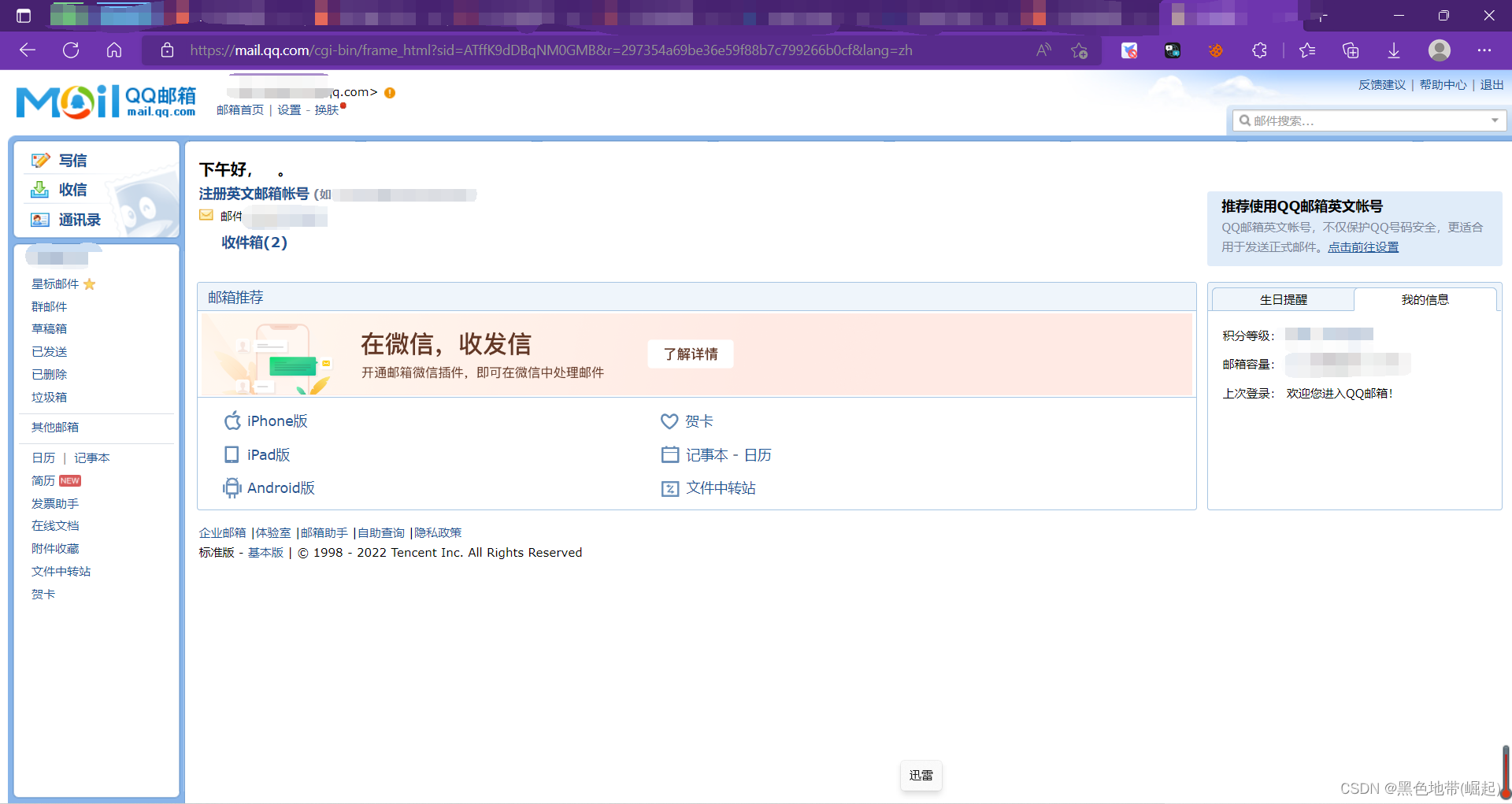The width and height of the screenshot is (1512, 804).
Task: Open 发票助手 in sidebar
Action: [55, 504]
